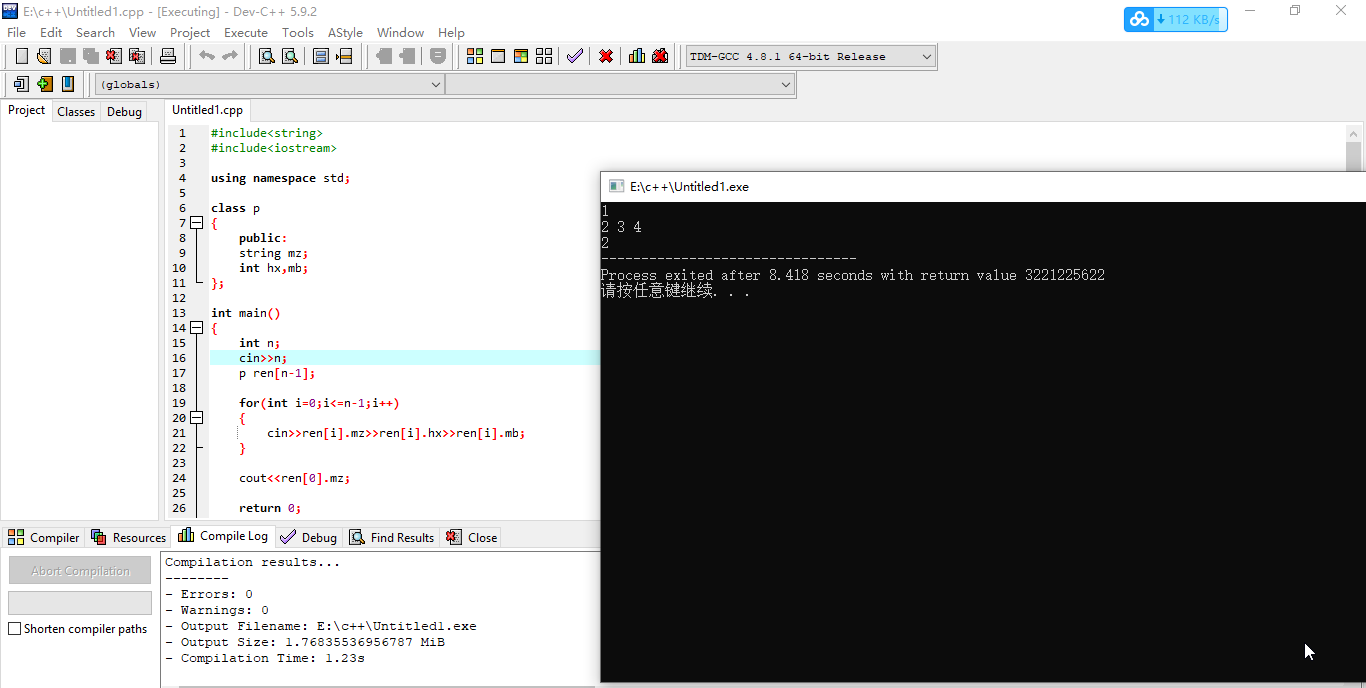This screenshot has height=688, width=1366.
Task: Open the Edit menu
Action: click(x=51, y=32)
